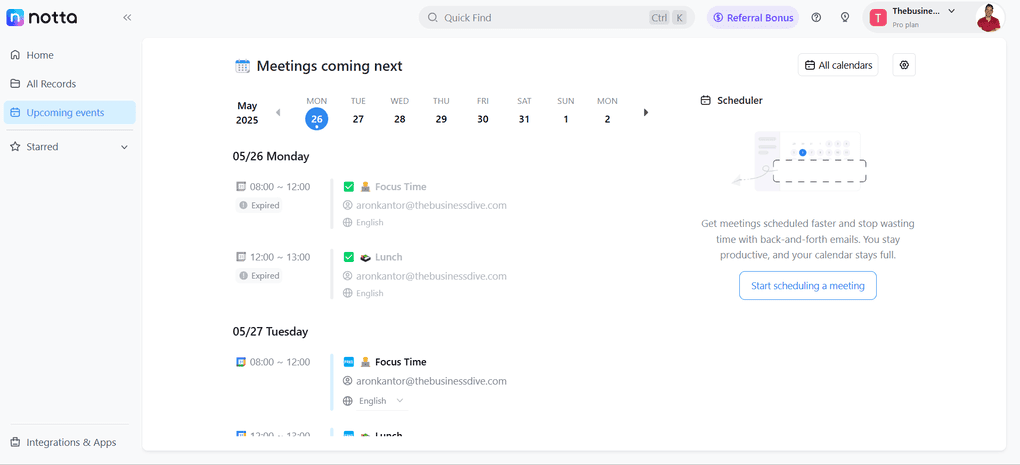The width and height of the screenshot is (1020, 465).
Task: Click the organizer email on Tuesday Focus Time
Action: [x=431, y=381]
